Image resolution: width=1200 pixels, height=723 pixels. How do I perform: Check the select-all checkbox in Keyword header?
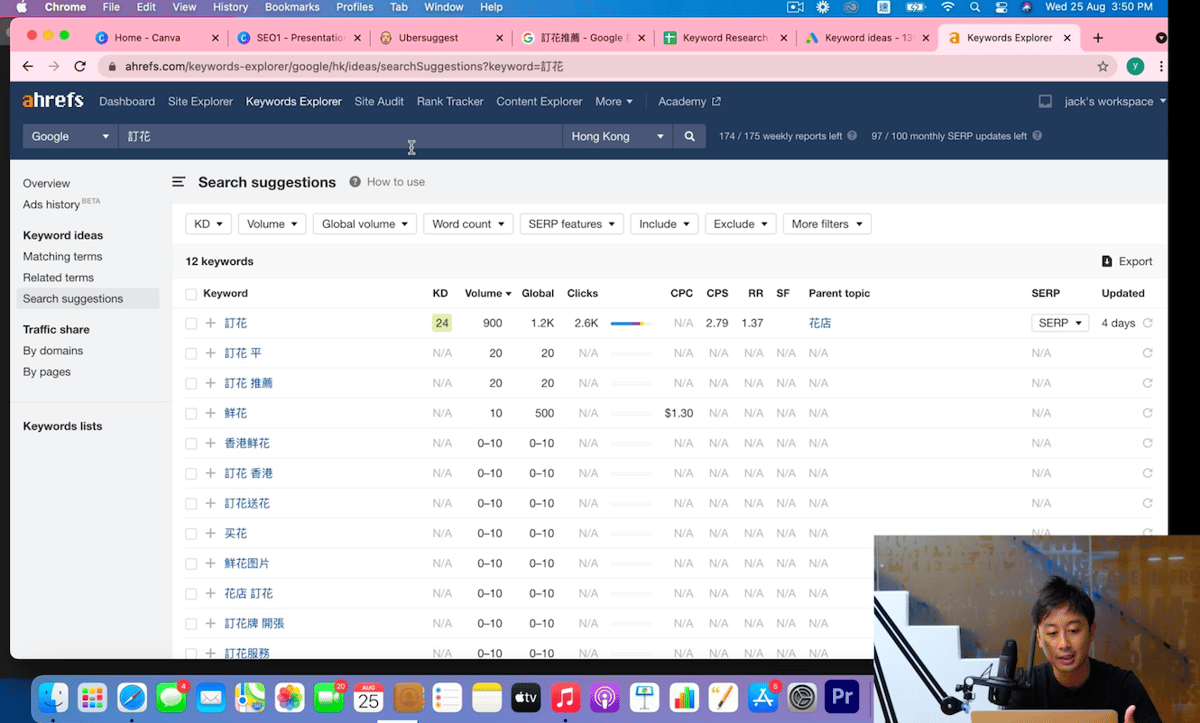(191, 294)
